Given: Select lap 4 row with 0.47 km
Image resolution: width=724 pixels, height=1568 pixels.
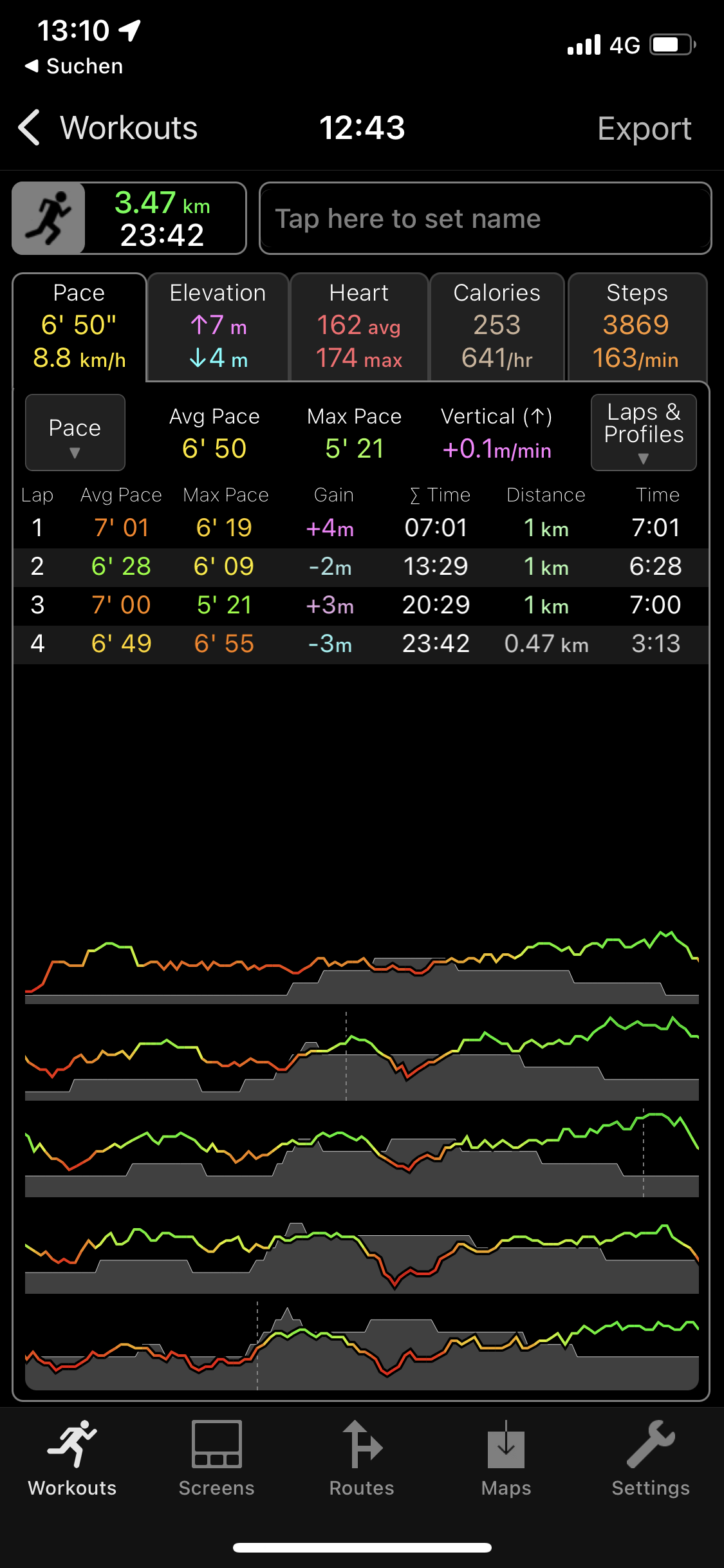Looking at the screenshot, I should (360, 644).
